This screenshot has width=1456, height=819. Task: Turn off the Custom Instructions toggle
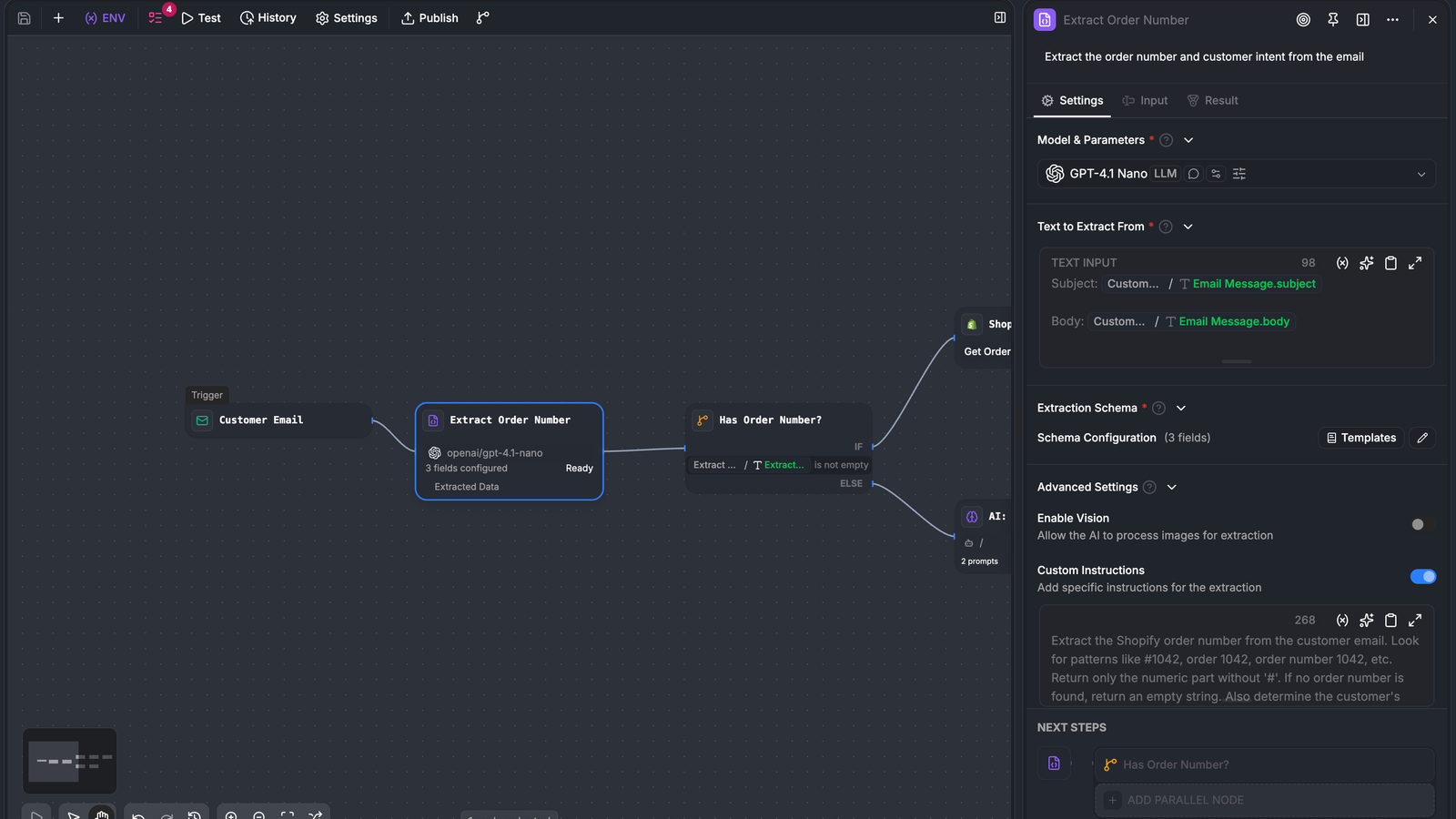pos(1422,576)
